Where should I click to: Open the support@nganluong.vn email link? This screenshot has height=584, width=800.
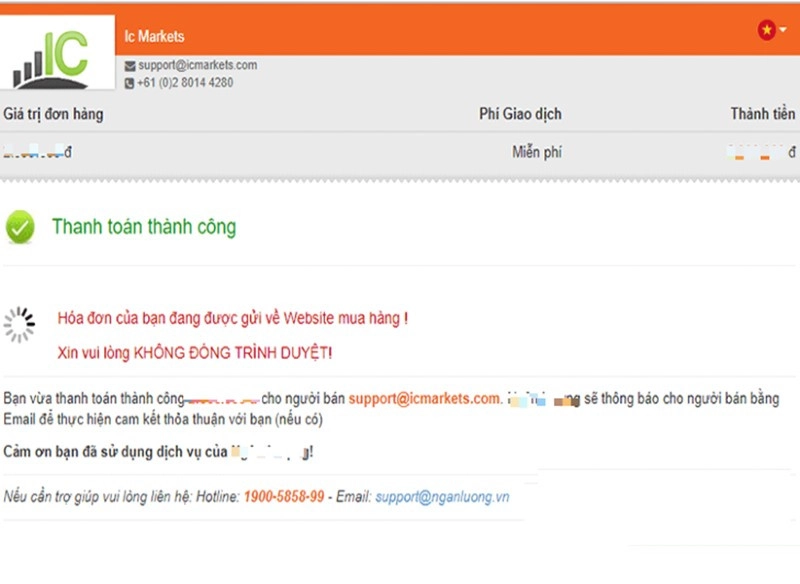point(442,497)
